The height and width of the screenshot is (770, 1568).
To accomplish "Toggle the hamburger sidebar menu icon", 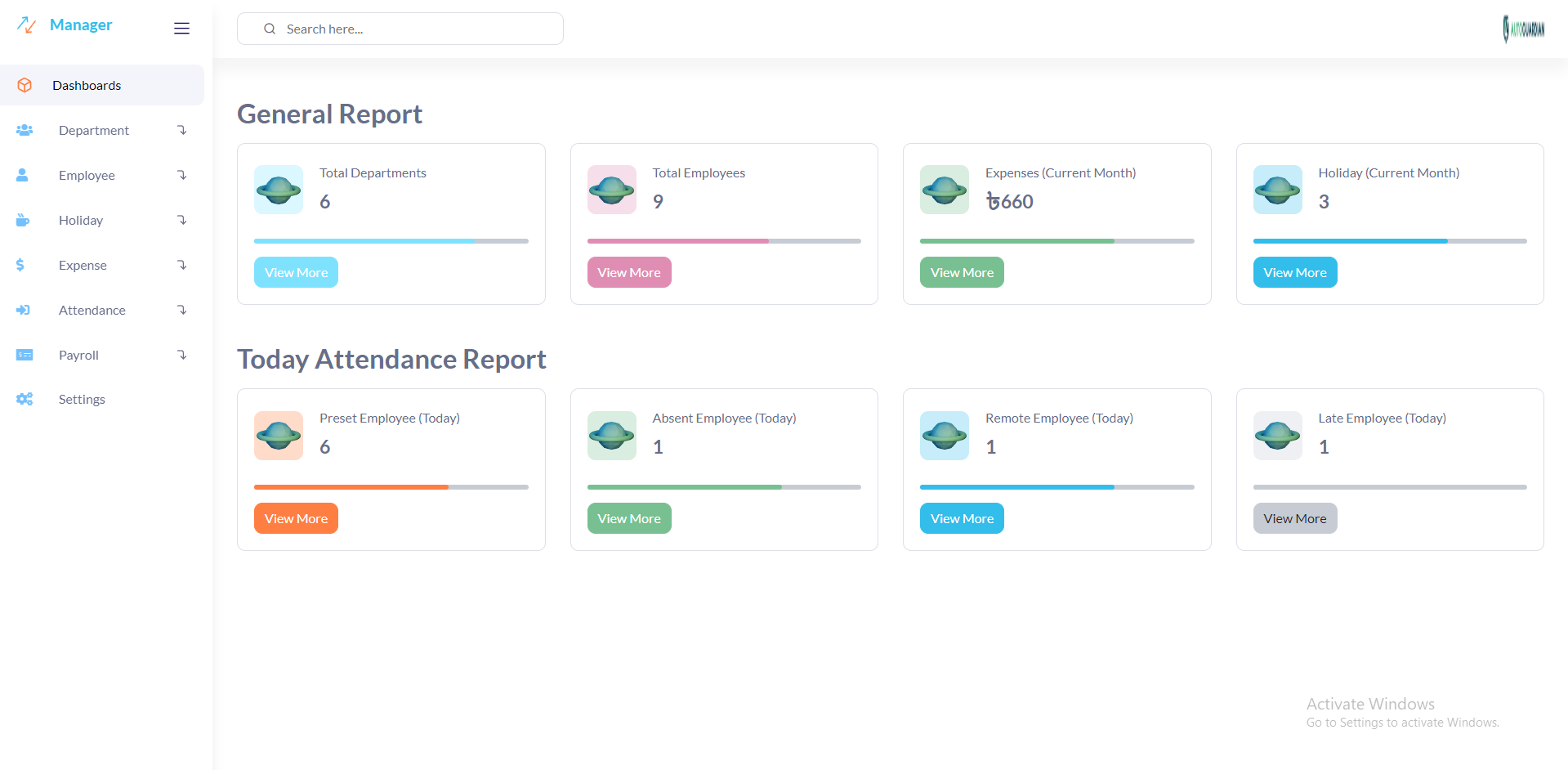I will (x=181, y=29).
